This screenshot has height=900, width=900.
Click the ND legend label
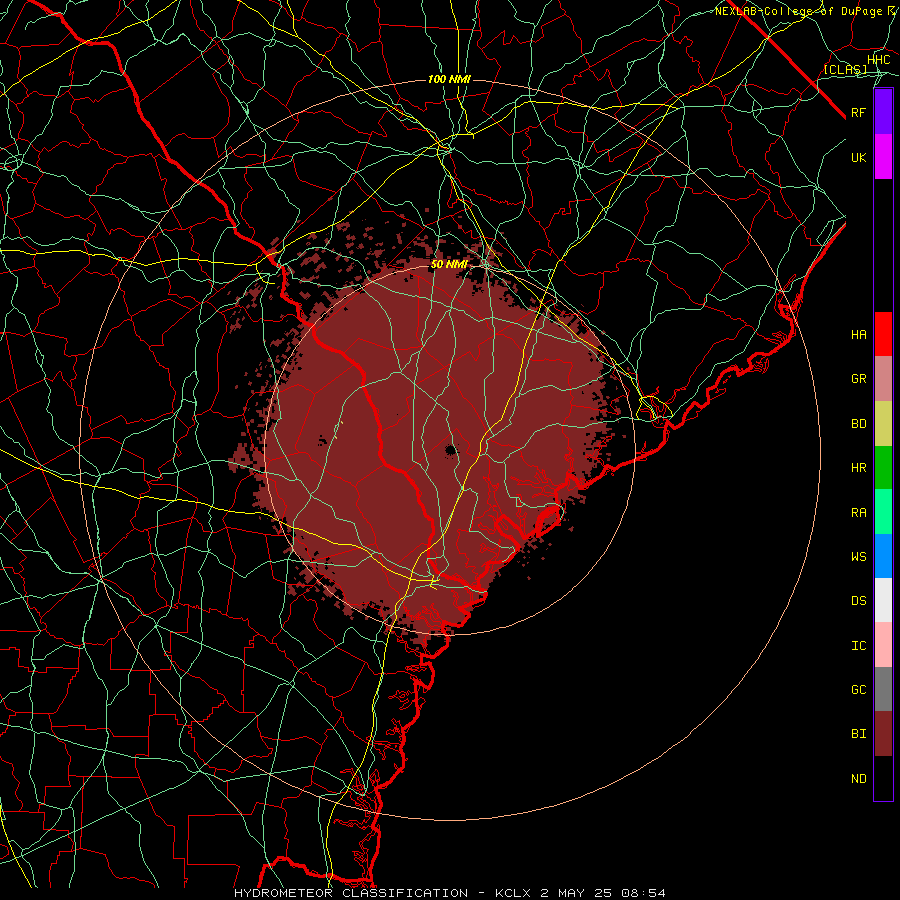[859, 779]
